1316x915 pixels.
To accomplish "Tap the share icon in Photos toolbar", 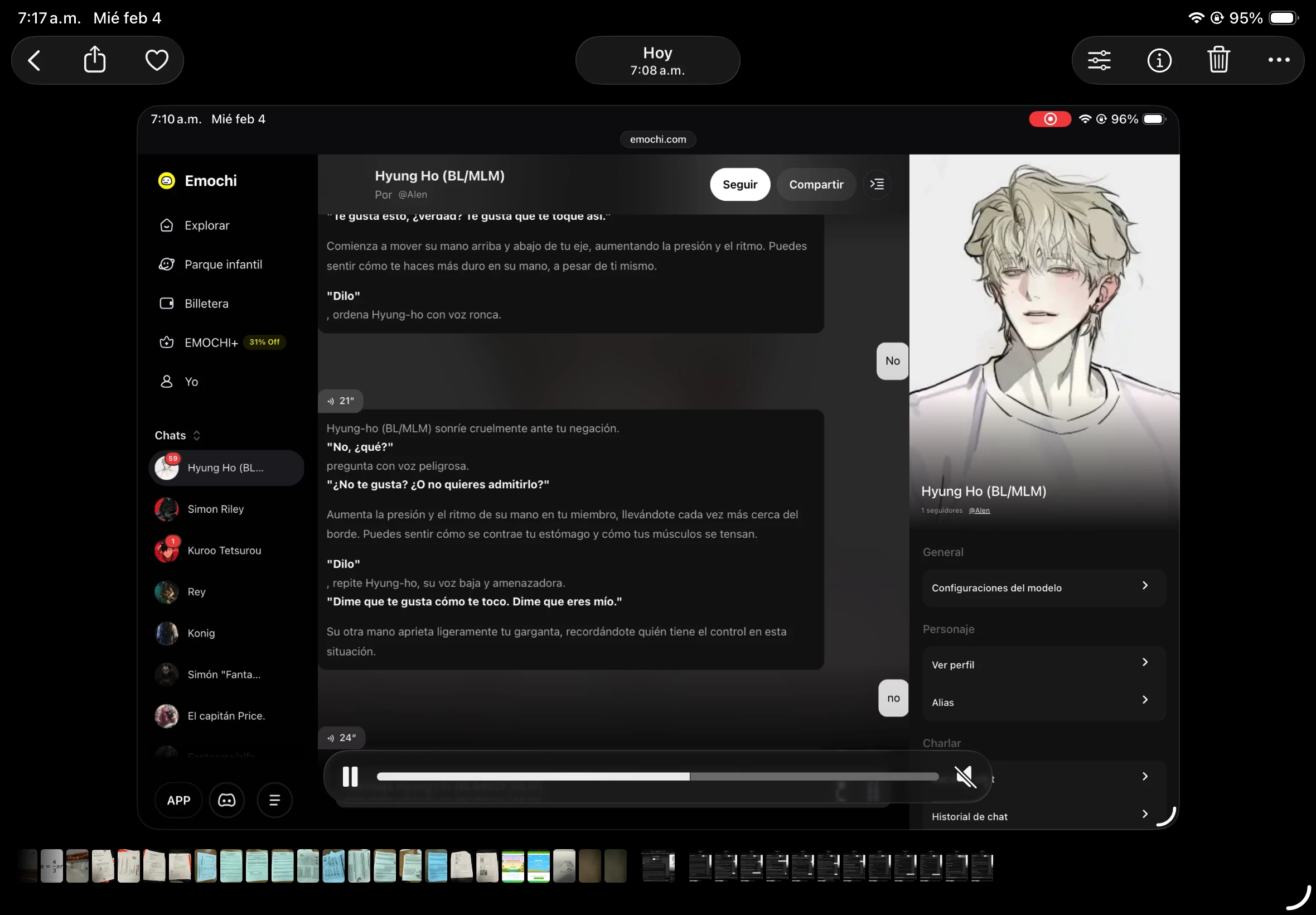I will click(95, 60).
